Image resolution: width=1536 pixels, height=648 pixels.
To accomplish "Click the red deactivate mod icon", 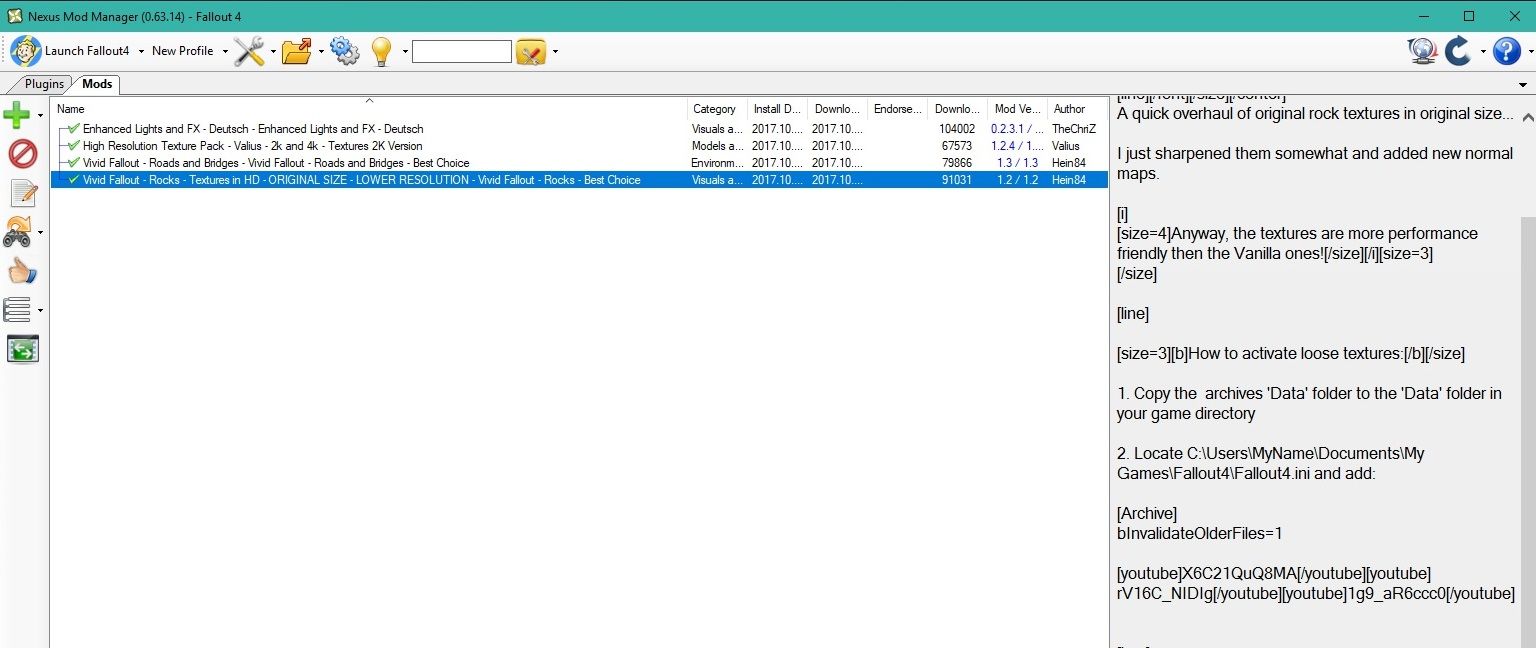I will pos(22,154).
